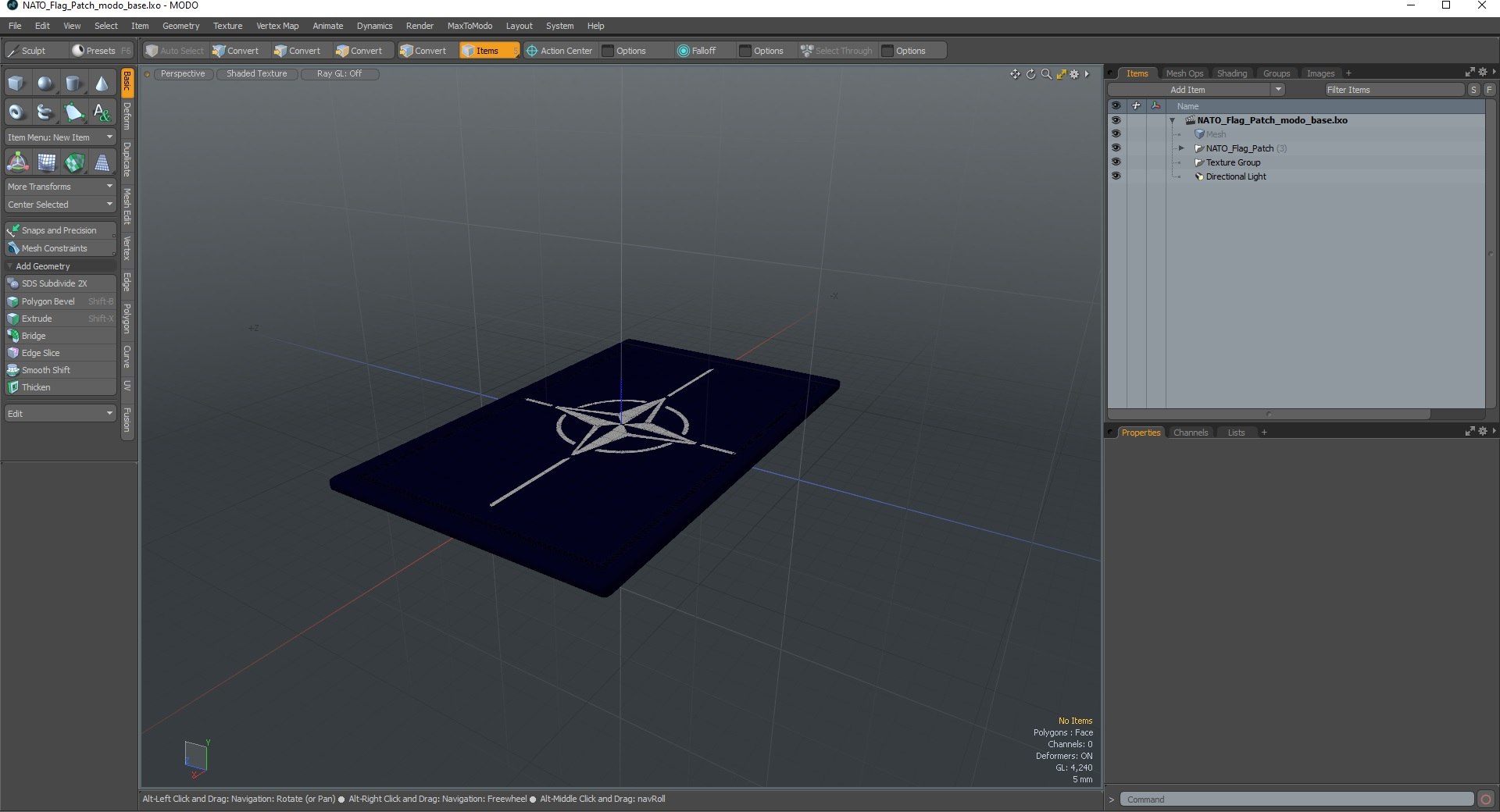The image size is (1500, 812).
Task: Select Items selection mode button
Action: coord(488,51)
